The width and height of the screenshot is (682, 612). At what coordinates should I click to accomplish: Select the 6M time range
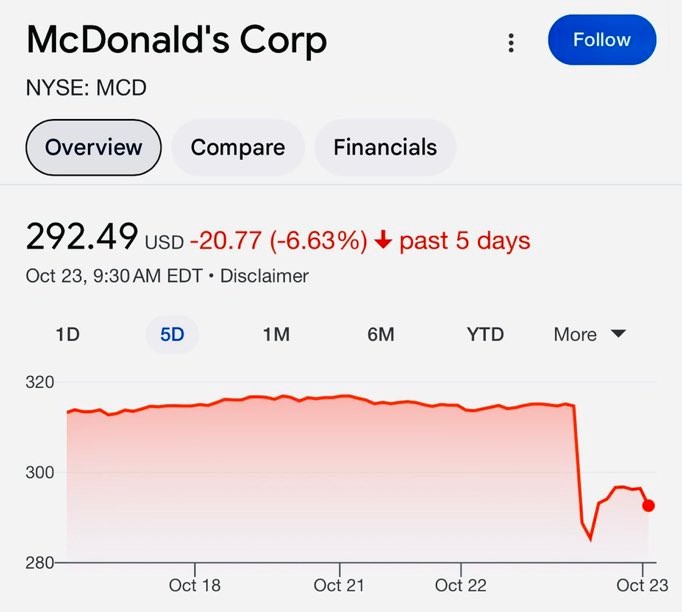[x=381, y=334]
